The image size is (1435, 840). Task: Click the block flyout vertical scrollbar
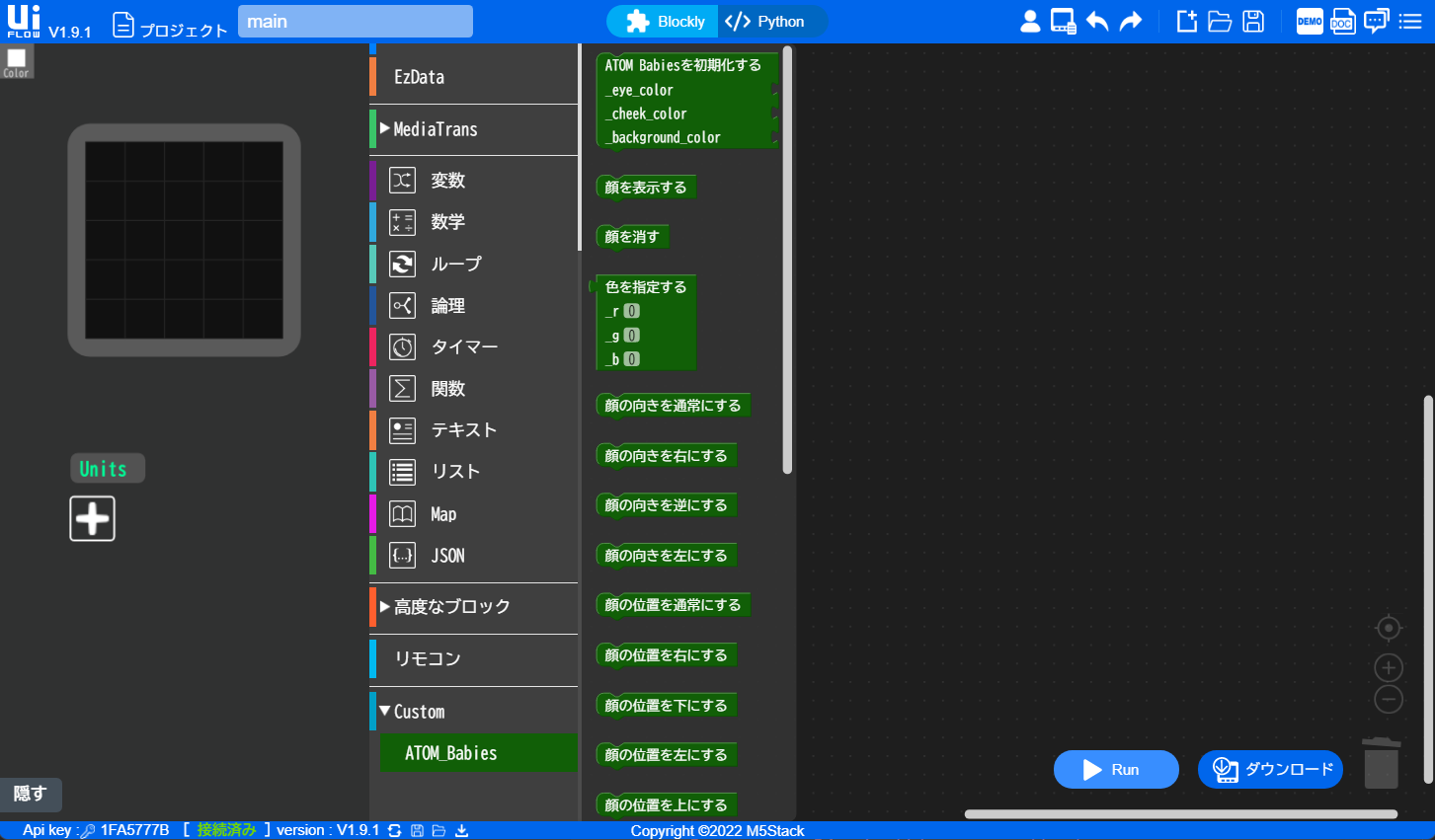coord(787,261)
